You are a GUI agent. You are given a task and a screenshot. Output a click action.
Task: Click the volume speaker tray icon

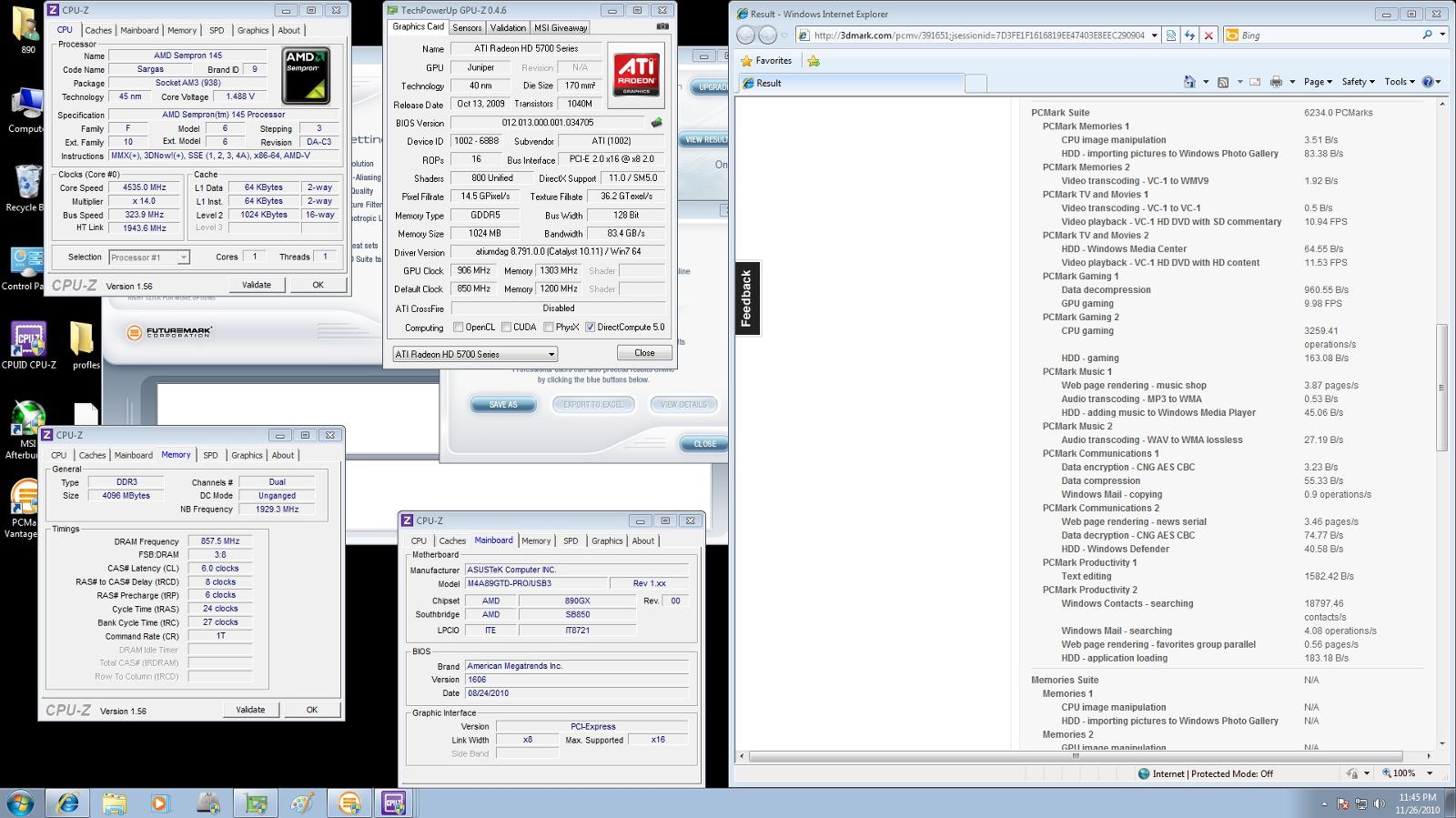[x=1379, y=803]
